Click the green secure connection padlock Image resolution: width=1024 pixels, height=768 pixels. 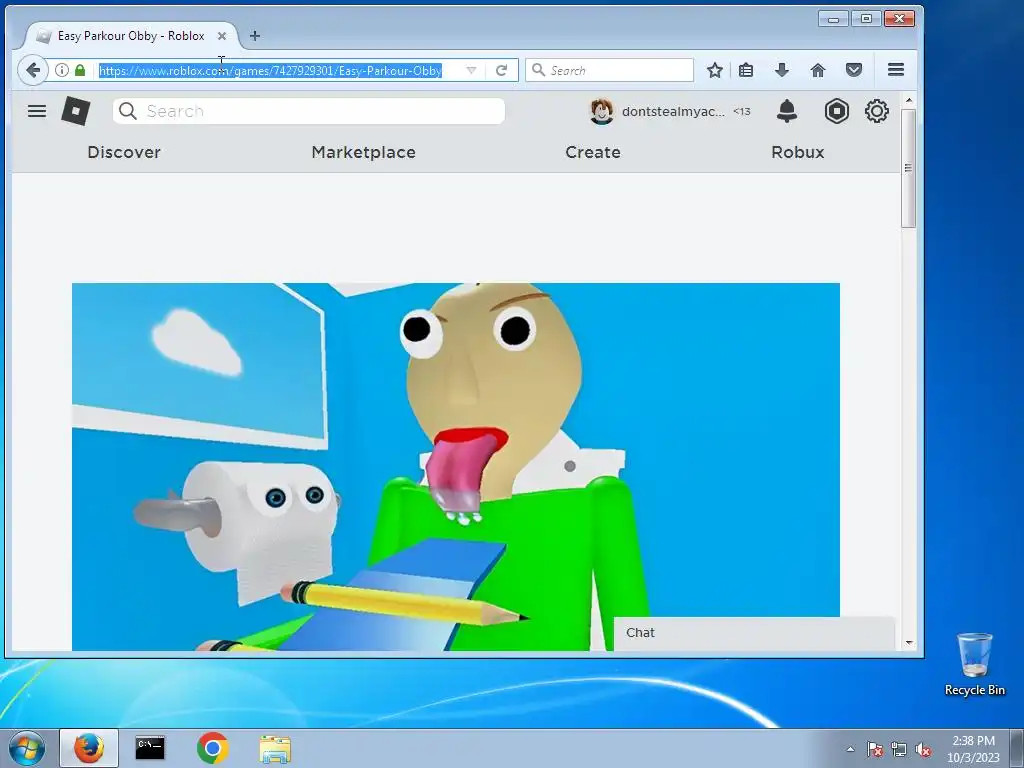80,70
